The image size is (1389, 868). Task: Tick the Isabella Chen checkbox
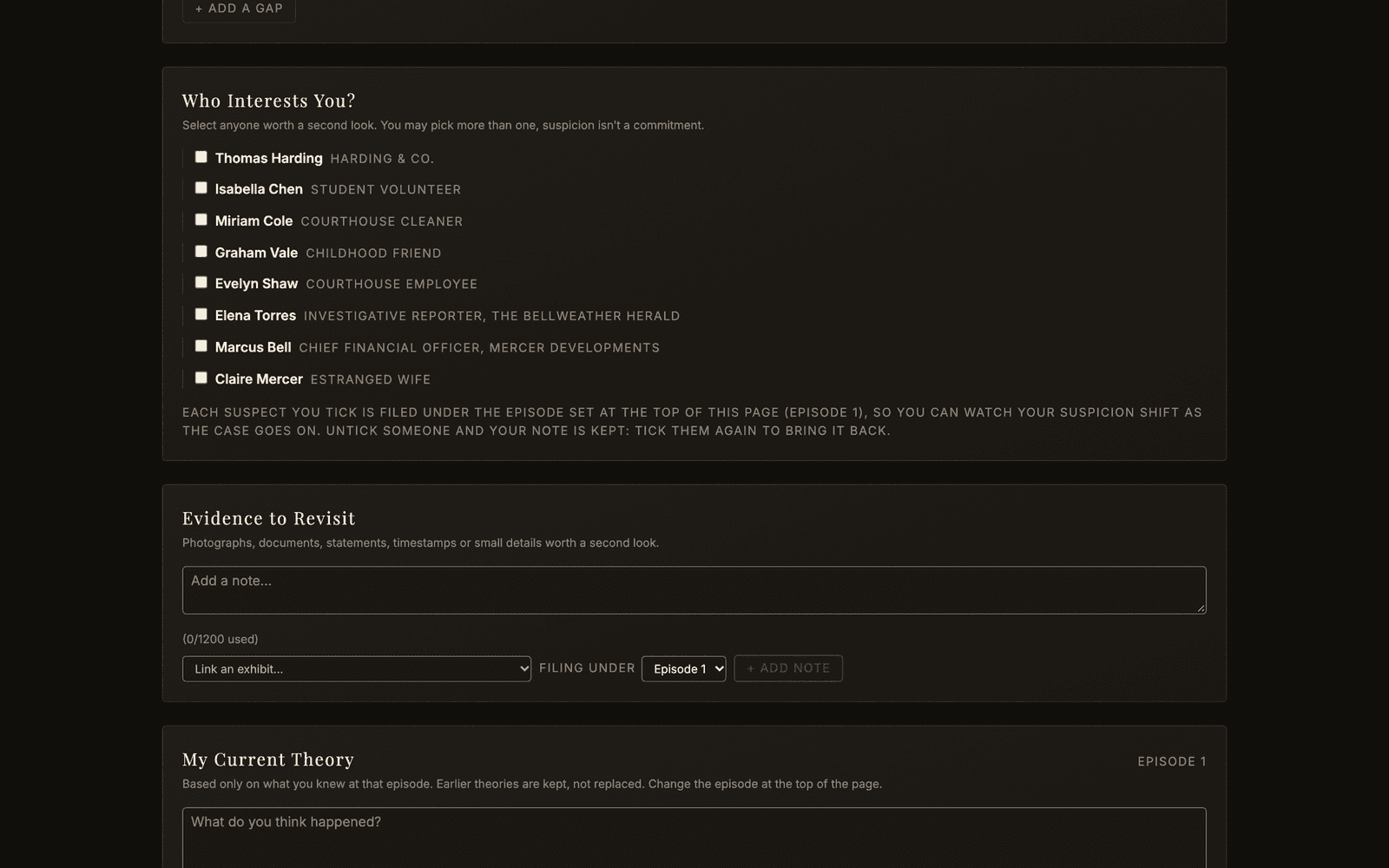click(201, 187)
